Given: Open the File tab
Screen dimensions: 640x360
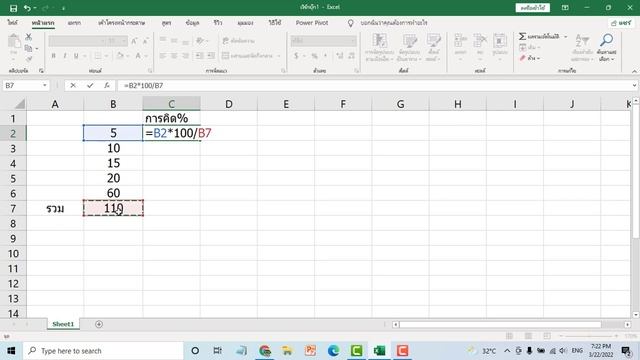Looking at the screenshot, I should coord(12,23).
